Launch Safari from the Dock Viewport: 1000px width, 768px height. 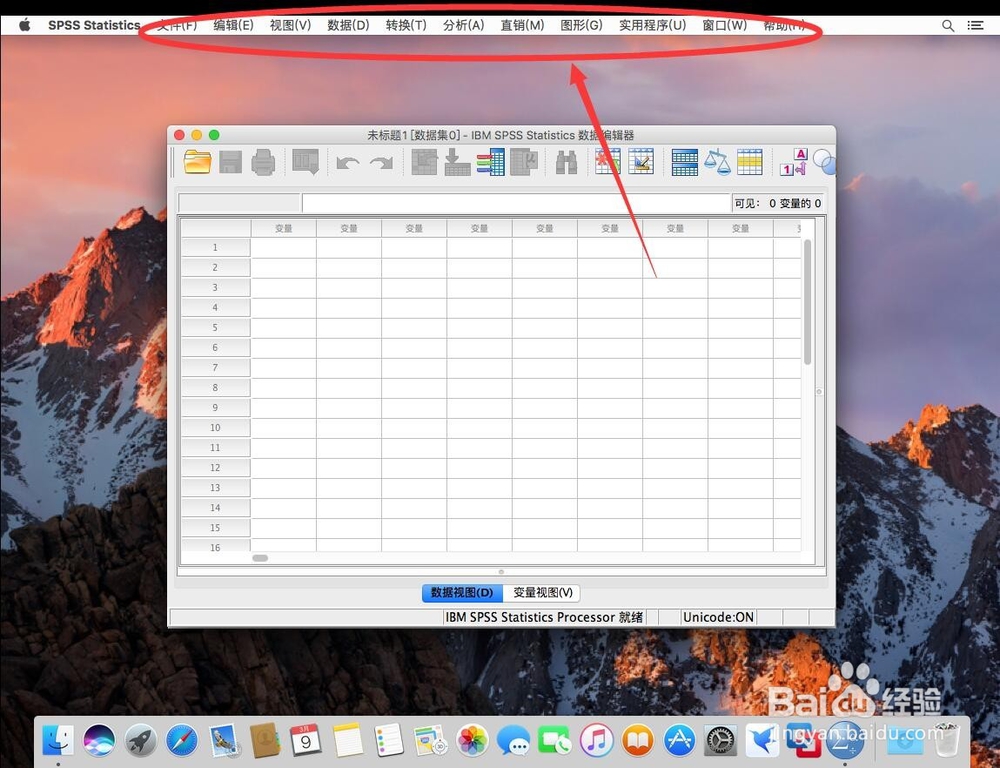click(x=182, y=741)
